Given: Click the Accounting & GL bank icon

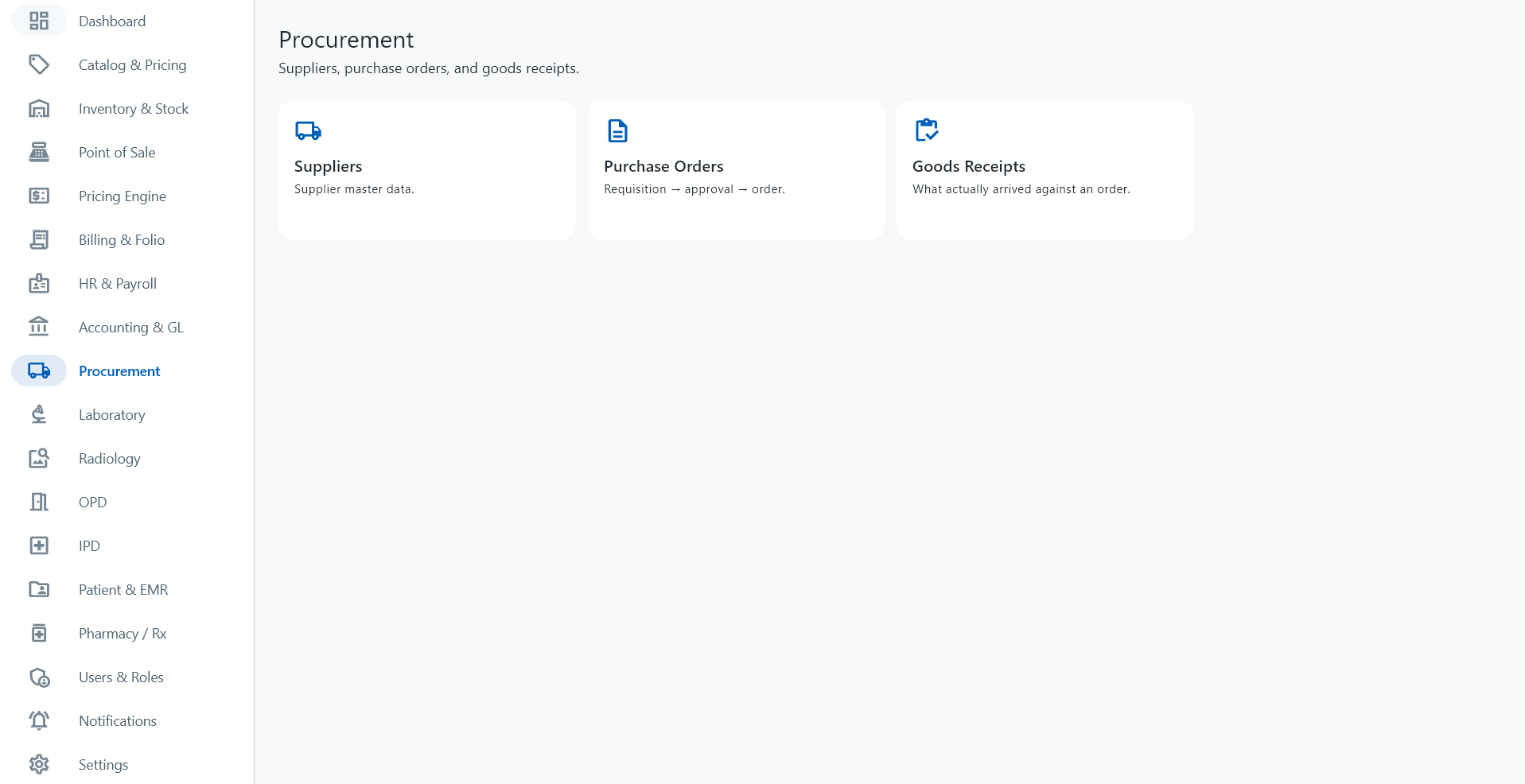Looking at the screenshot, I should pyautogui.click(x=39, y=327).
